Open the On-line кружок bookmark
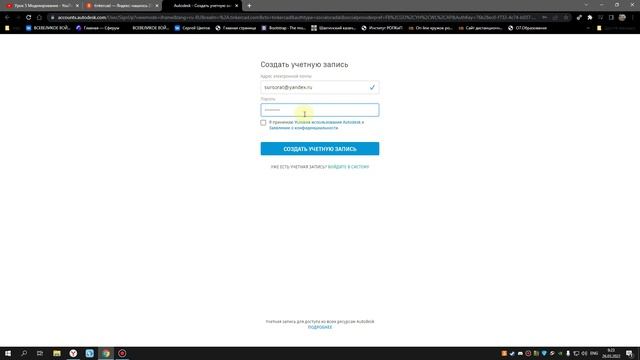640x360 pixels. pyautogui.click(x=431, y=28)
